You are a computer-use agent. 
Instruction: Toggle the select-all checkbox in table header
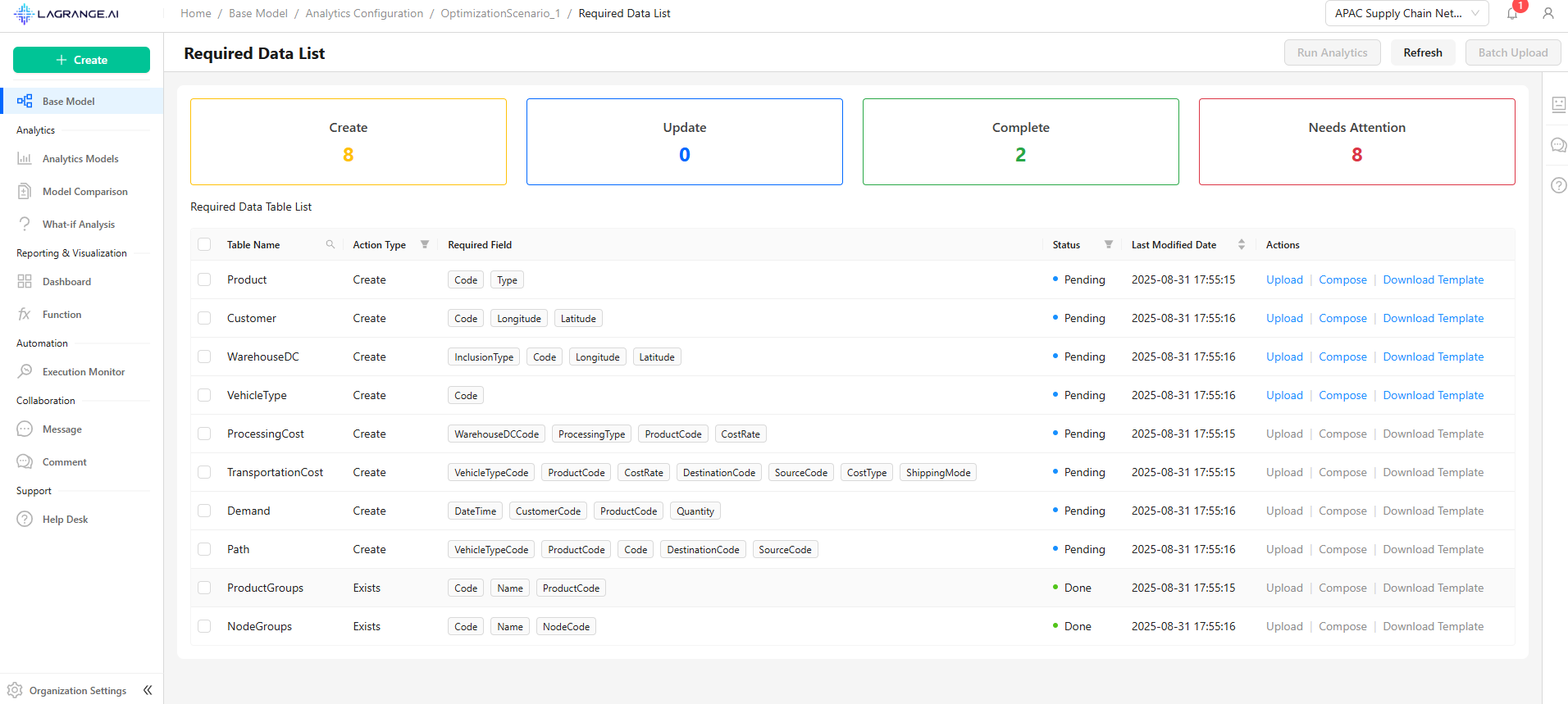coord(204,244)
